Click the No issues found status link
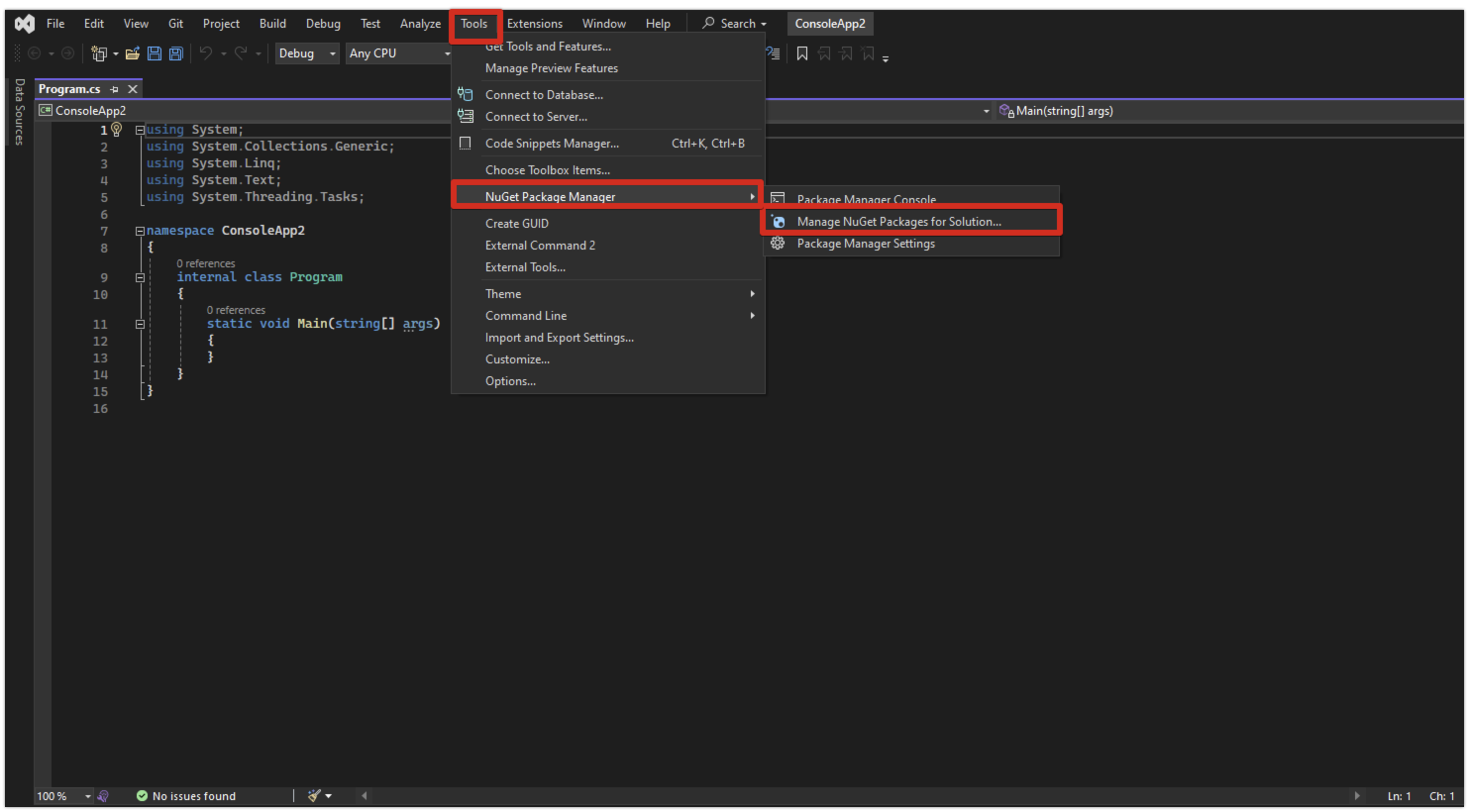Viewport: 1469px width, 812px height. click(x=194, y=795)
